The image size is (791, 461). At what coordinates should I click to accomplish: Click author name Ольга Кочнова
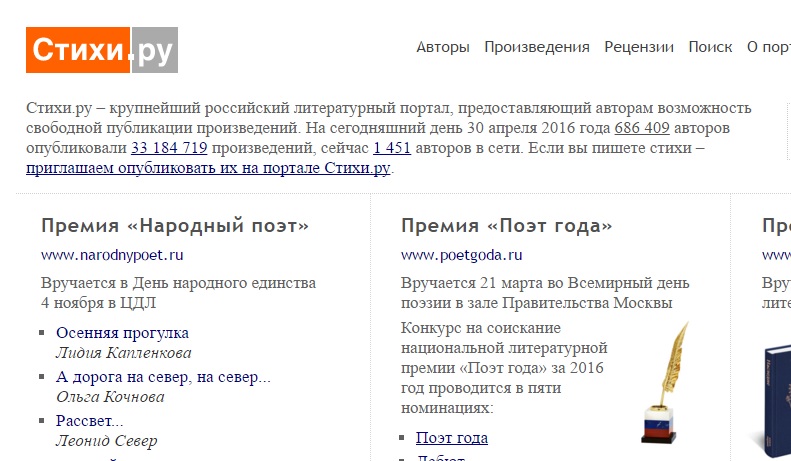coord(110,397)
